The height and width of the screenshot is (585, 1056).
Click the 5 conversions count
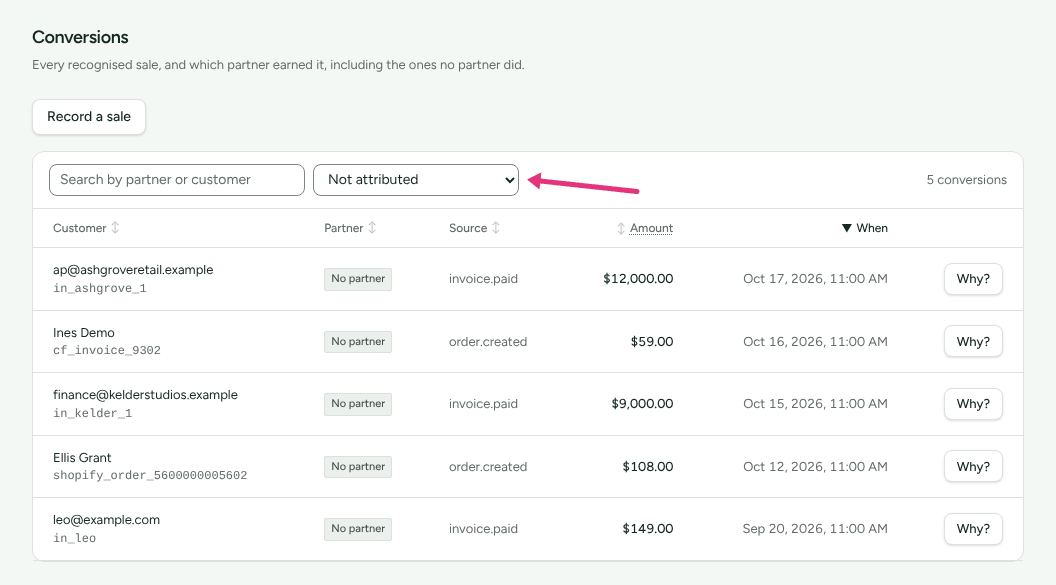tap(966, 180)
